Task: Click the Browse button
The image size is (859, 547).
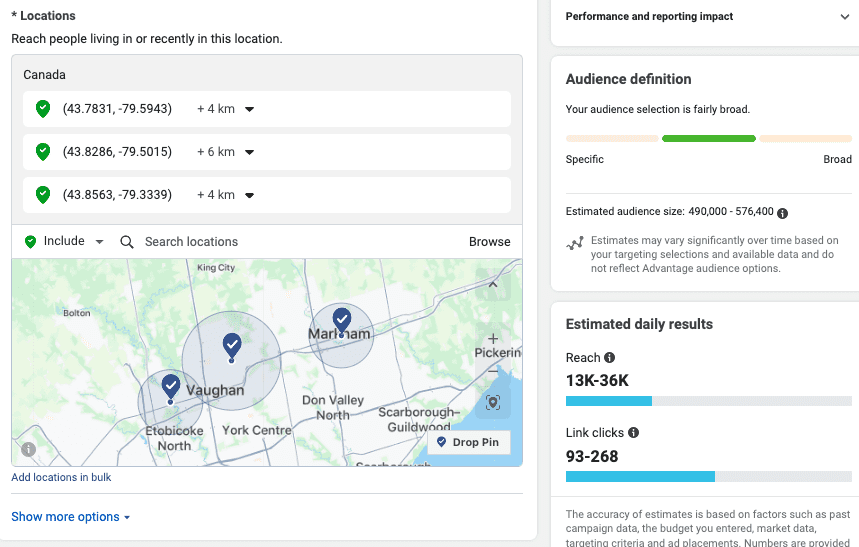Action: [x=489, y=242]
